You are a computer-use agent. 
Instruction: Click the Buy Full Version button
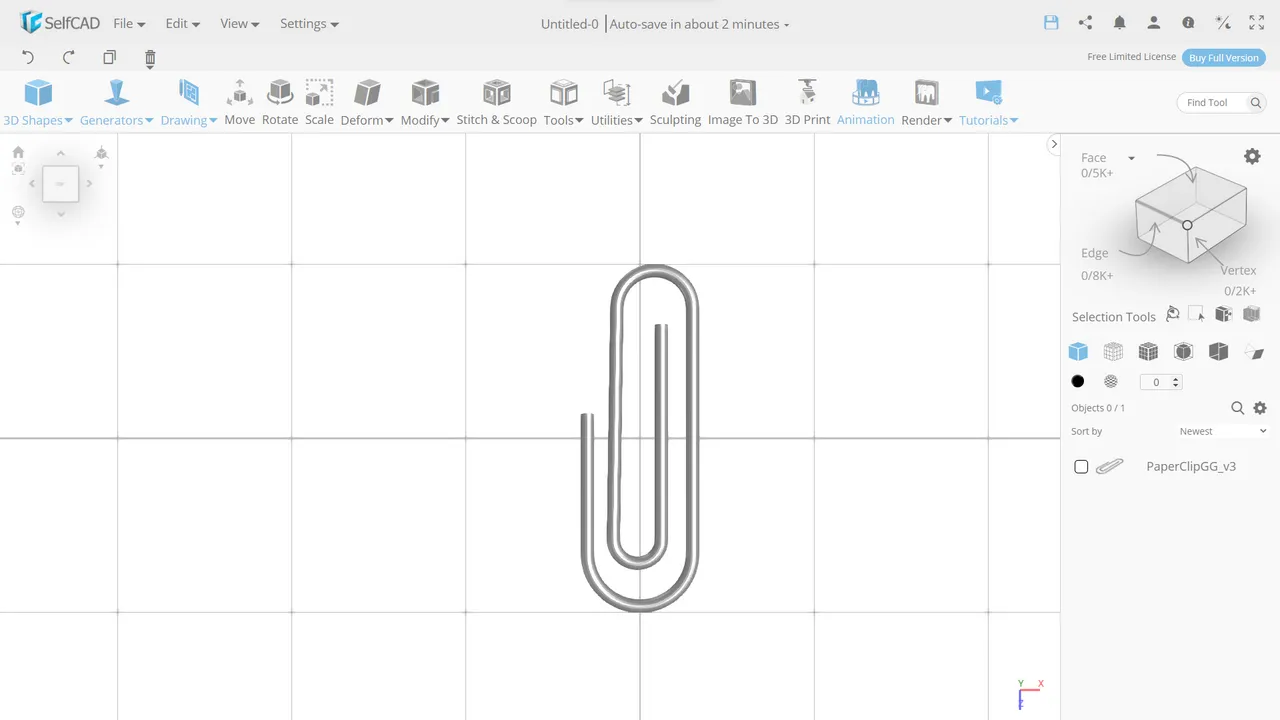[x=1223, y=58]
